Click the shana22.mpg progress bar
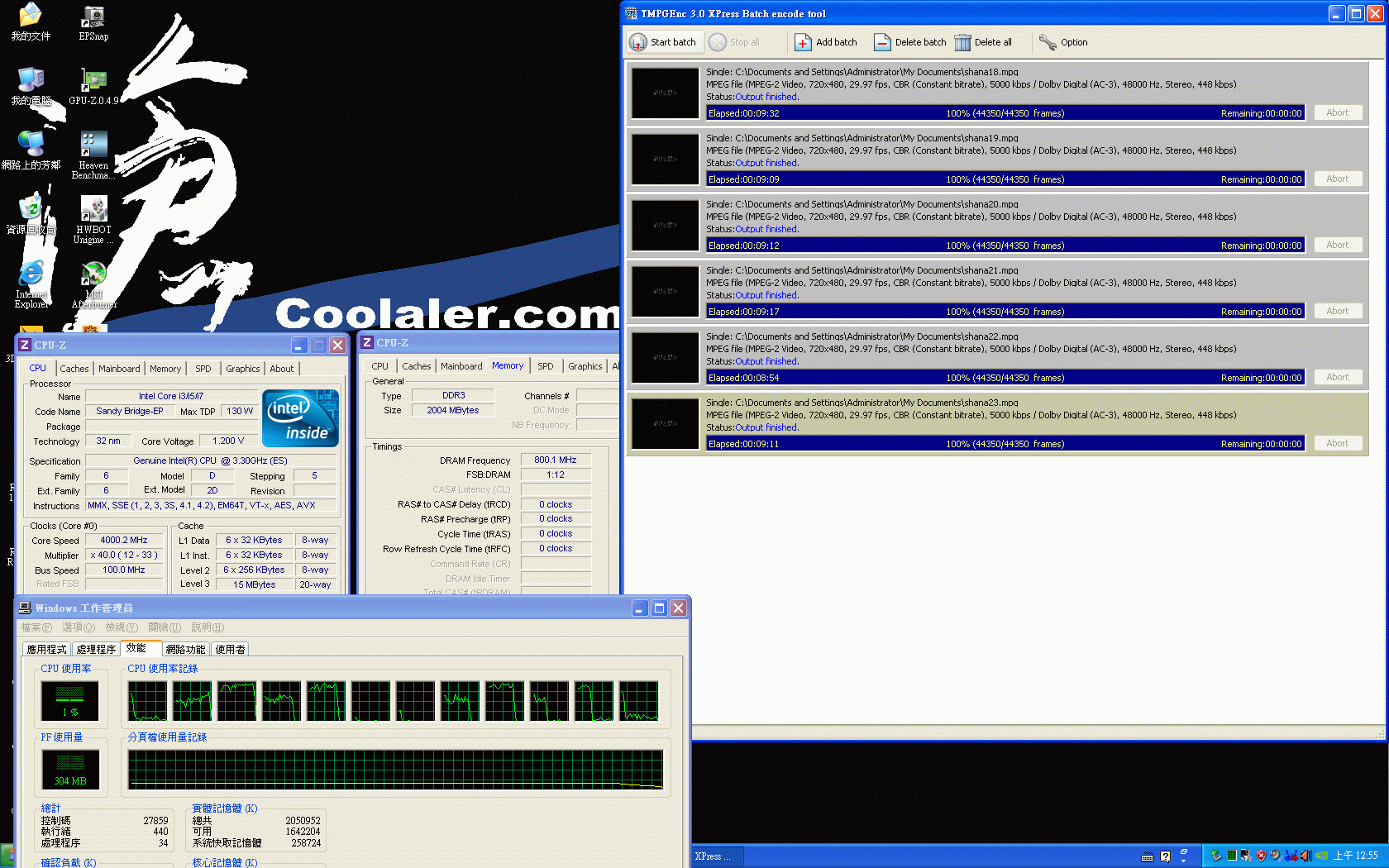Viewport: 1389px width, 868px height. [1005, 378]
